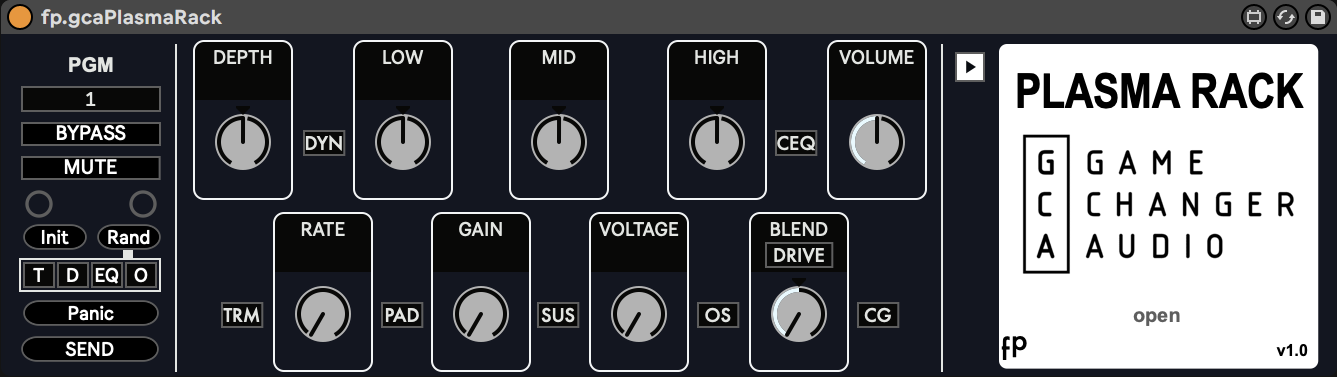Click the device window icon in title bar
1337x377 pixels.
(x=1254, y=17)
